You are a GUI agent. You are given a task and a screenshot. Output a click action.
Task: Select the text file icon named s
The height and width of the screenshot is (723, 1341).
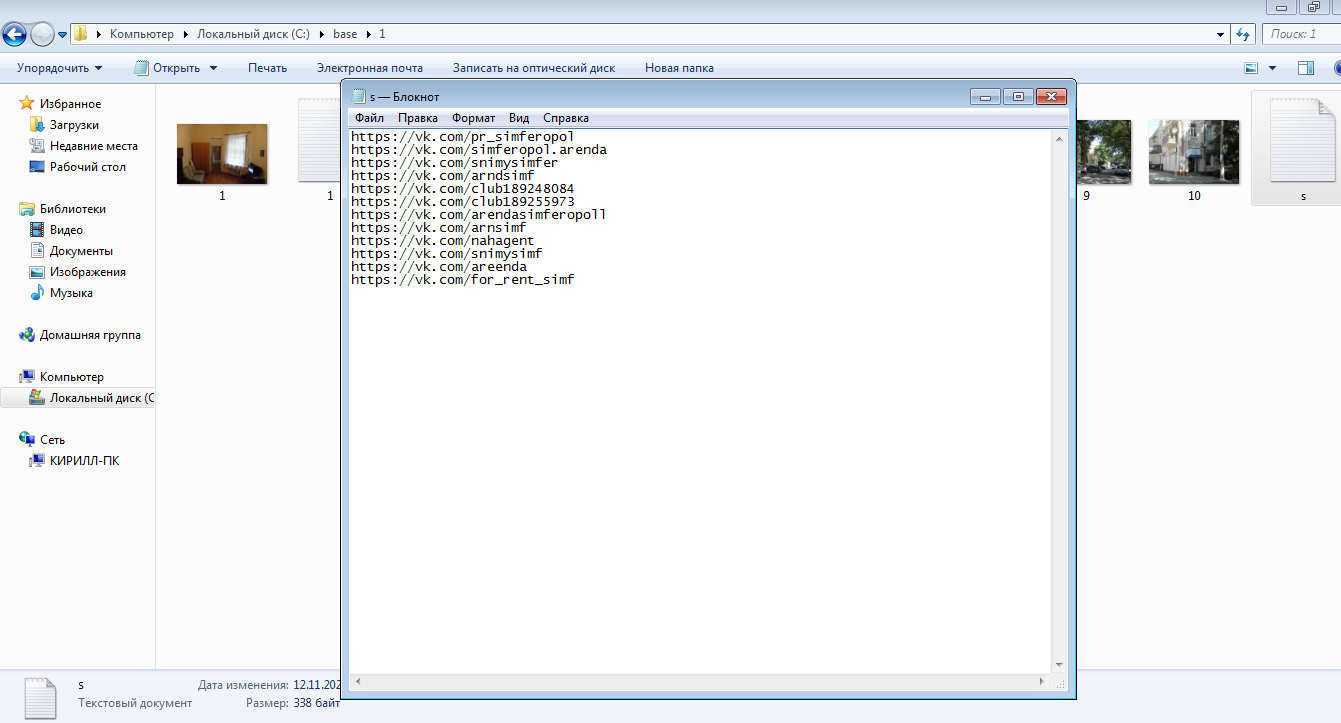[x=1303, y=143]
